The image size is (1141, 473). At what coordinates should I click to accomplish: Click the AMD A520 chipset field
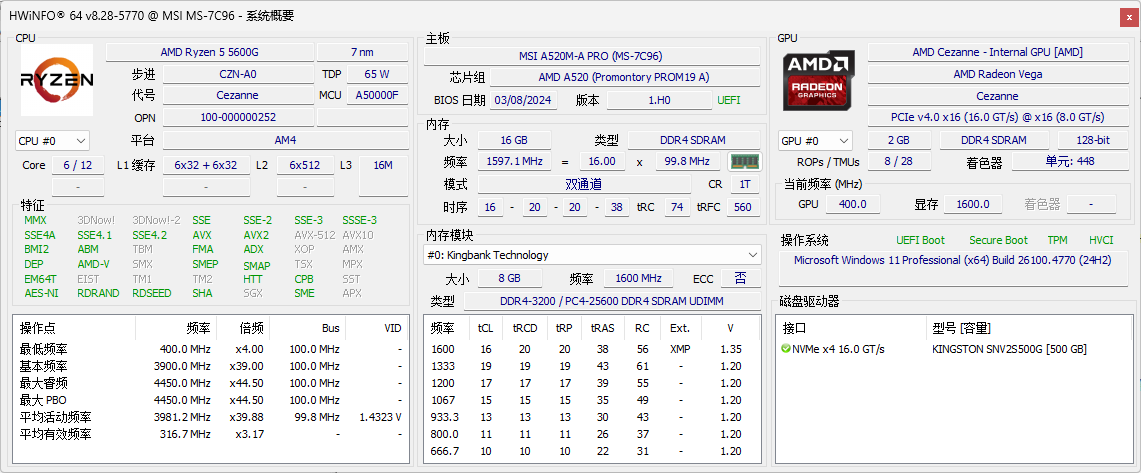click(624, 77)
